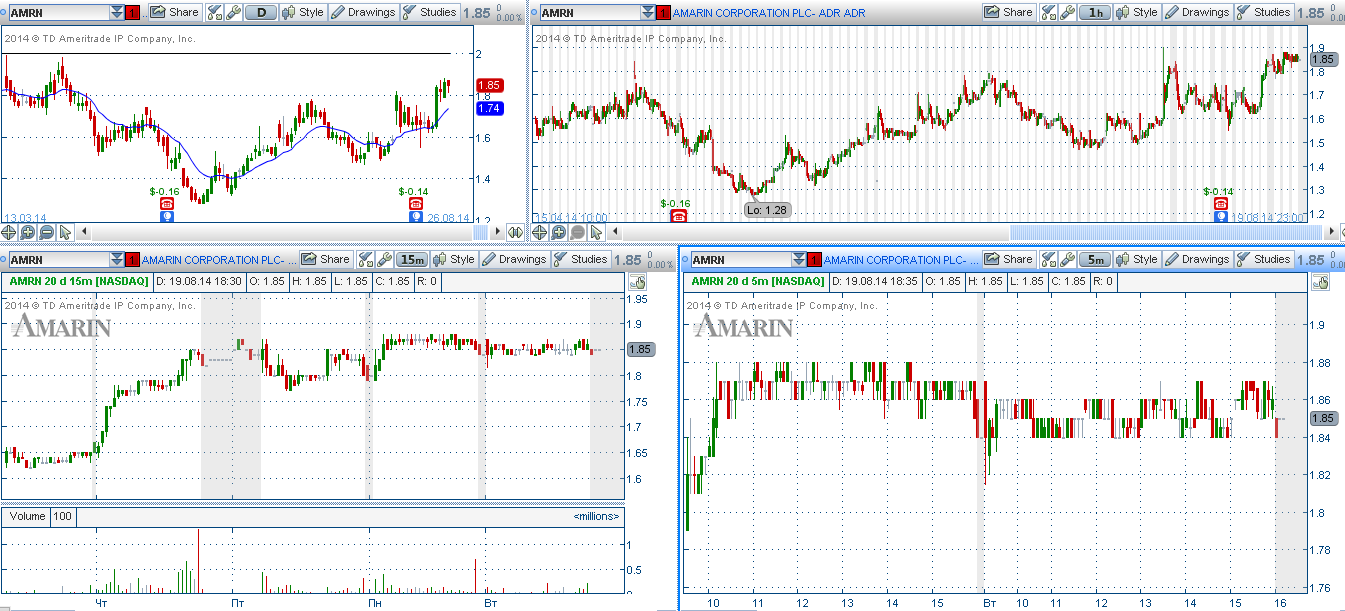Click hand icon at 5m chart corner
The width and height of the screenshot is (1345, 611).
tap(1319, 283)
